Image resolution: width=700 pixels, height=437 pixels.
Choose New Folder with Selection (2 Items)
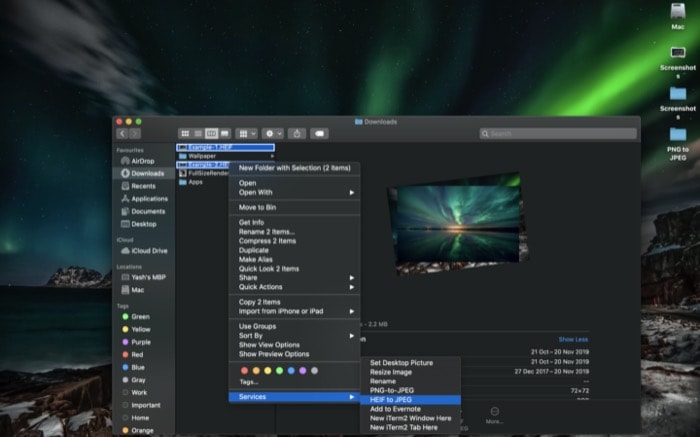(x=294, y=168)
